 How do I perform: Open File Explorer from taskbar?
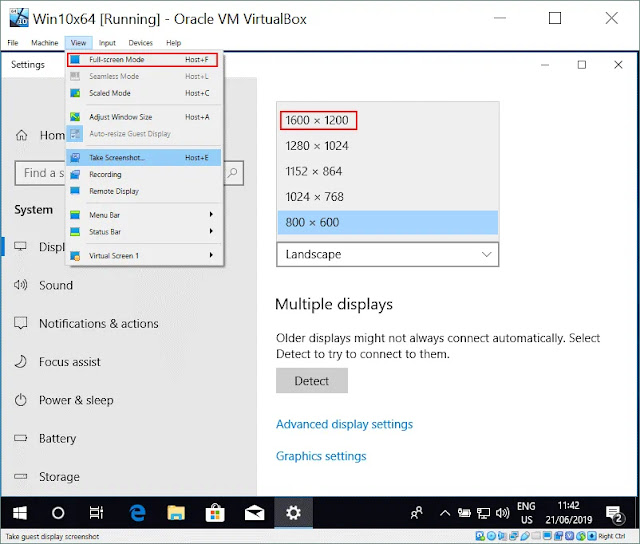(176, 513)
